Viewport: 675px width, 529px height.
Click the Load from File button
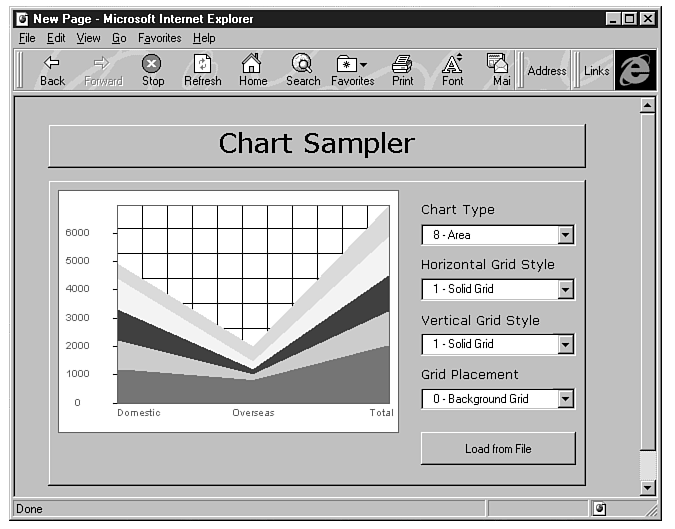pyautogui.click(x=498, y=449)
